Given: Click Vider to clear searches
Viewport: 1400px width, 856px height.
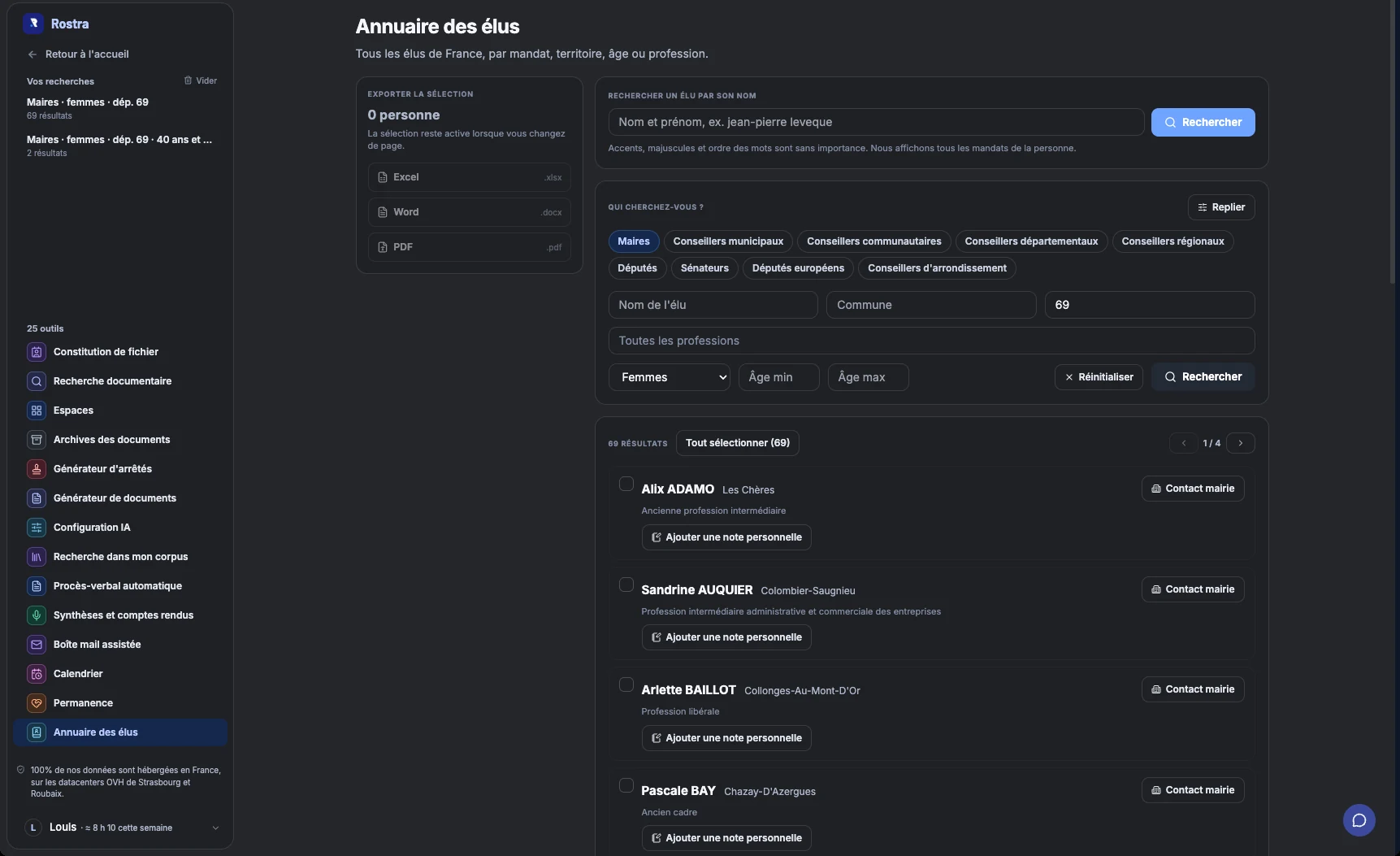Looking at the screenshot, I should [201, 80].
